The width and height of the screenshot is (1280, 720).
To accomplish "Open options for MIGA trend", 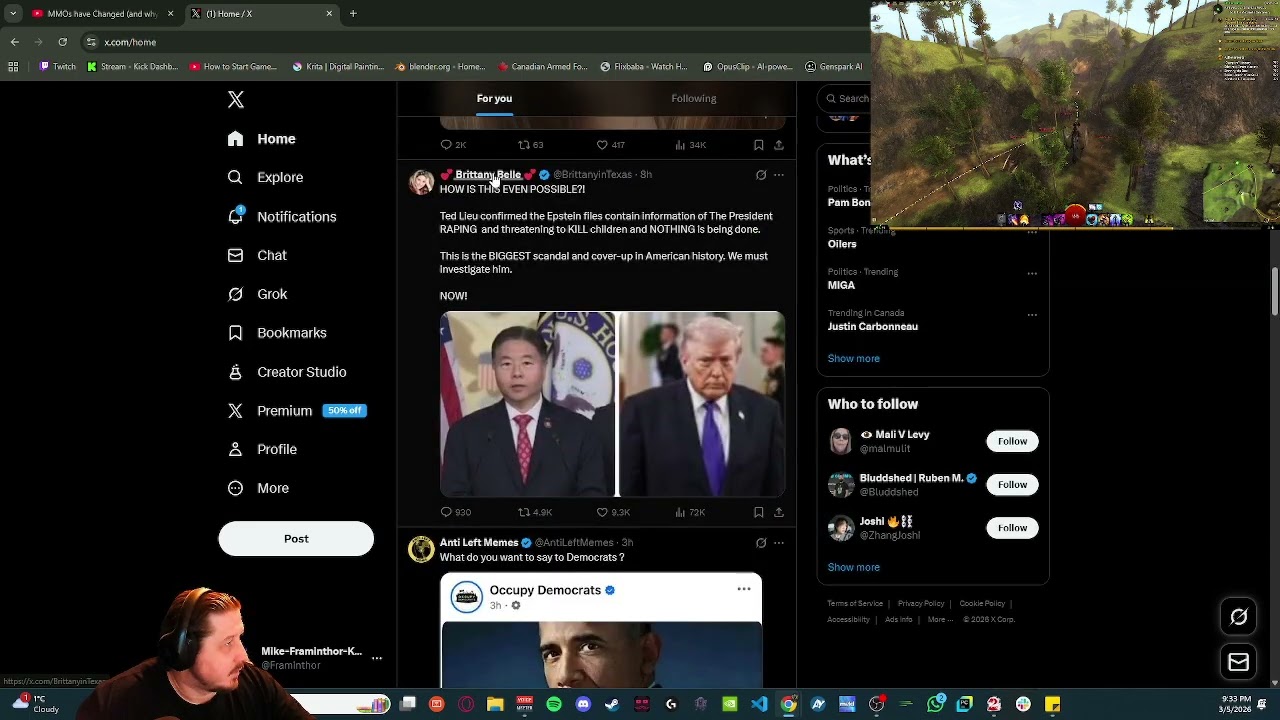I will tap(1032, 273).
